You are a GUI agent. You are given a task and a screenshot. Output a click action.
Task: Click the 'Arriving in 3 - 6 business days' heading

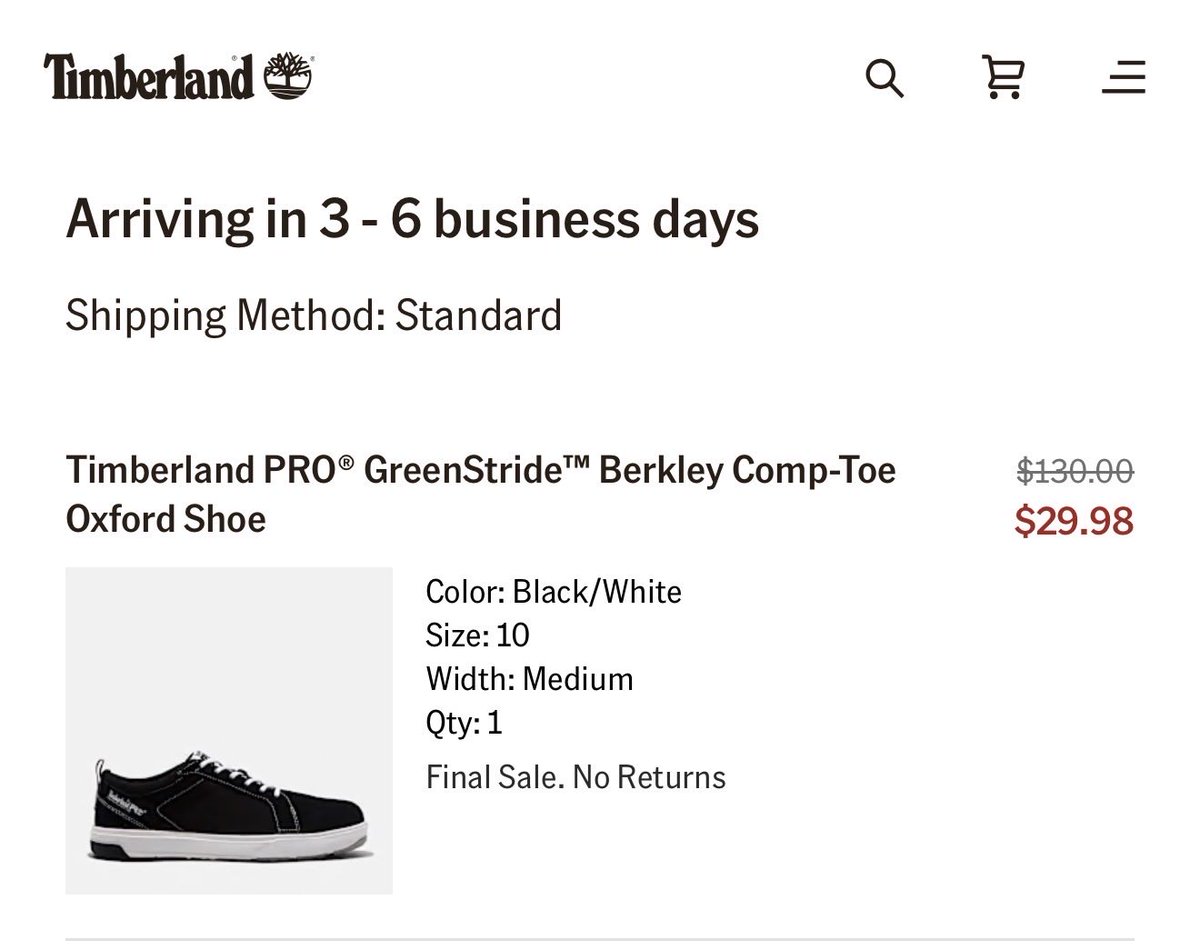412,220
